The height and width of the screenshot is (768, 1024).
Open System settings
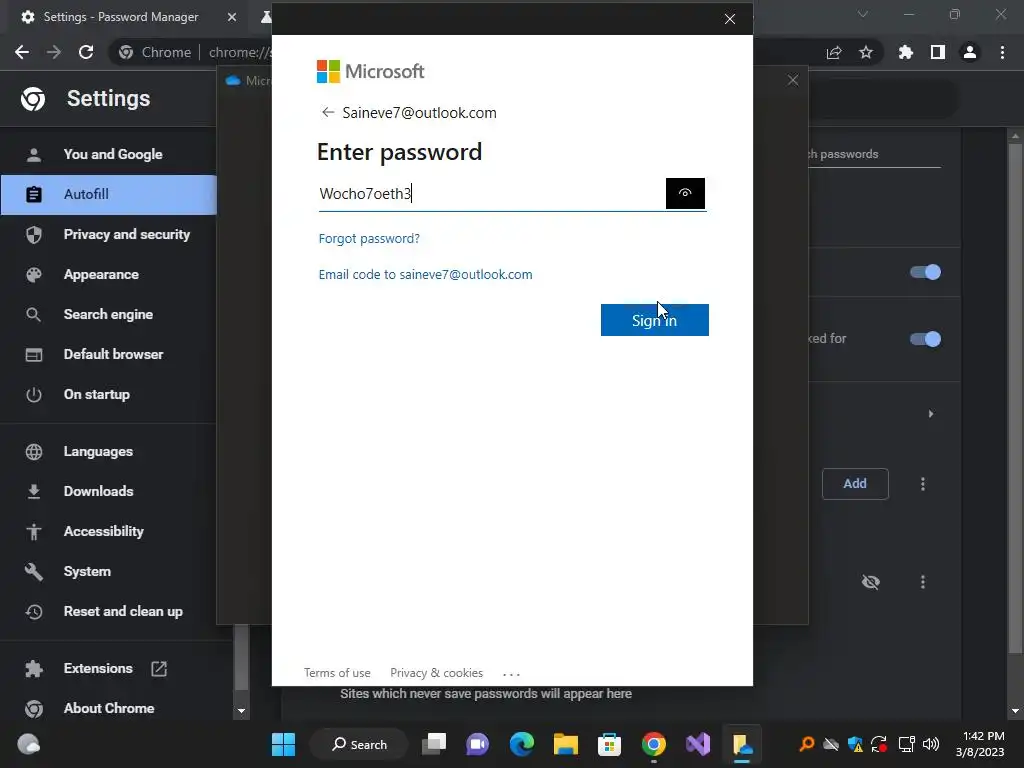pyautogui.click(x=108, y=571)
